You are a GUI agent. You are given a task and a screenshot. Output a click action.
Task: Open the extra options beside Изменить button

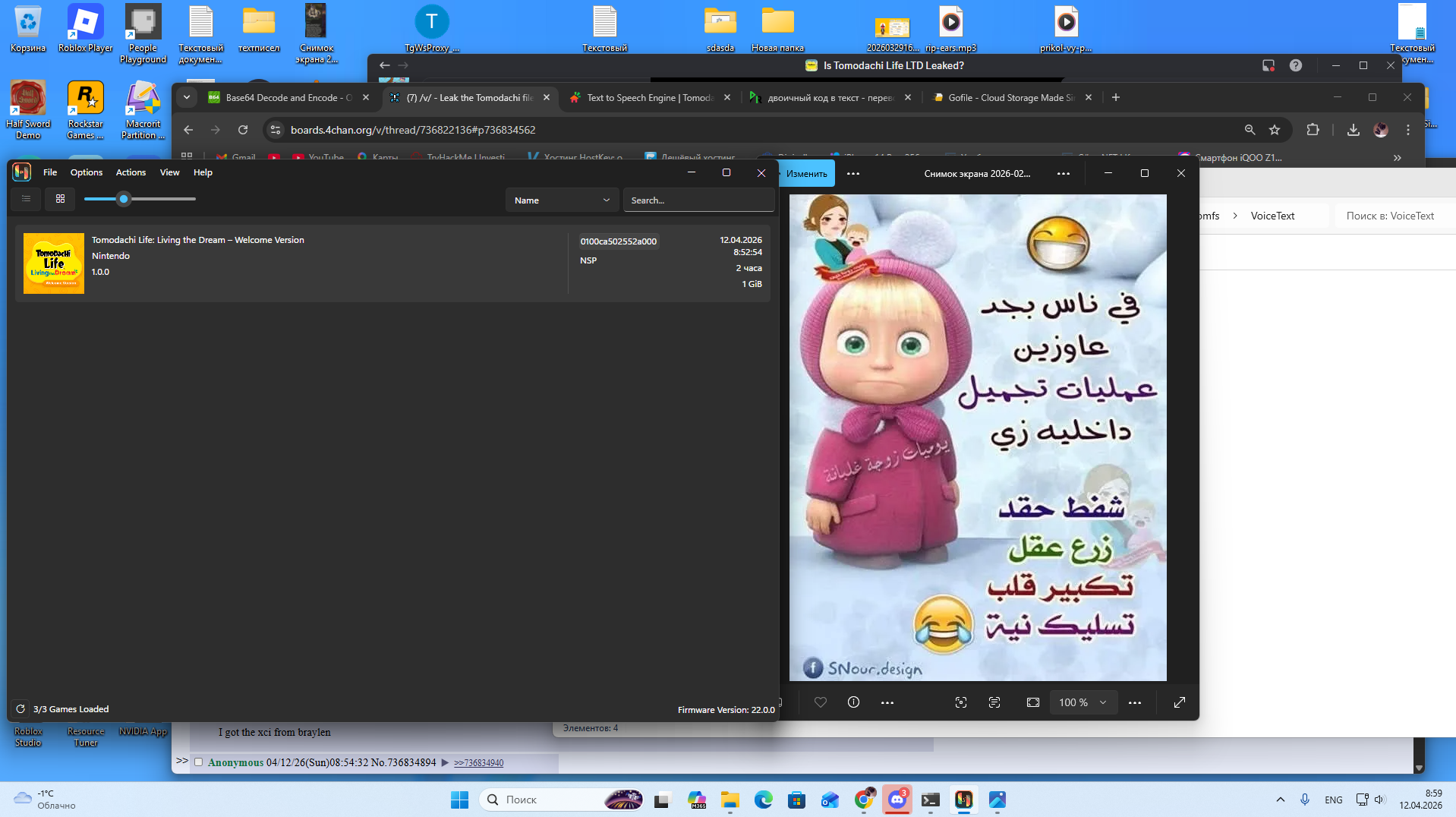coord(853,173)
